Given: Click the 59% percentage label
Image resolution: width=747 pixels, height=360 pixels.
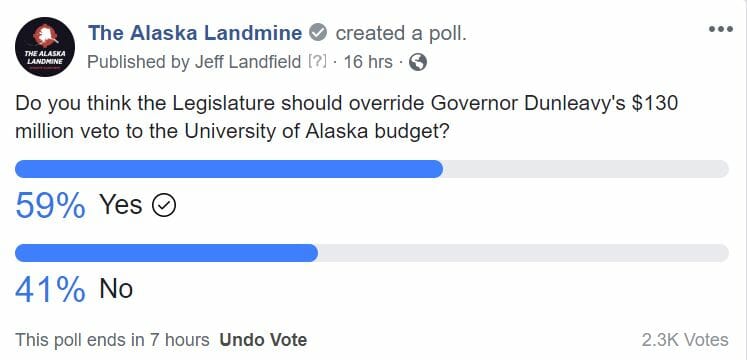Looking at the screenshot, I should 50,206.
